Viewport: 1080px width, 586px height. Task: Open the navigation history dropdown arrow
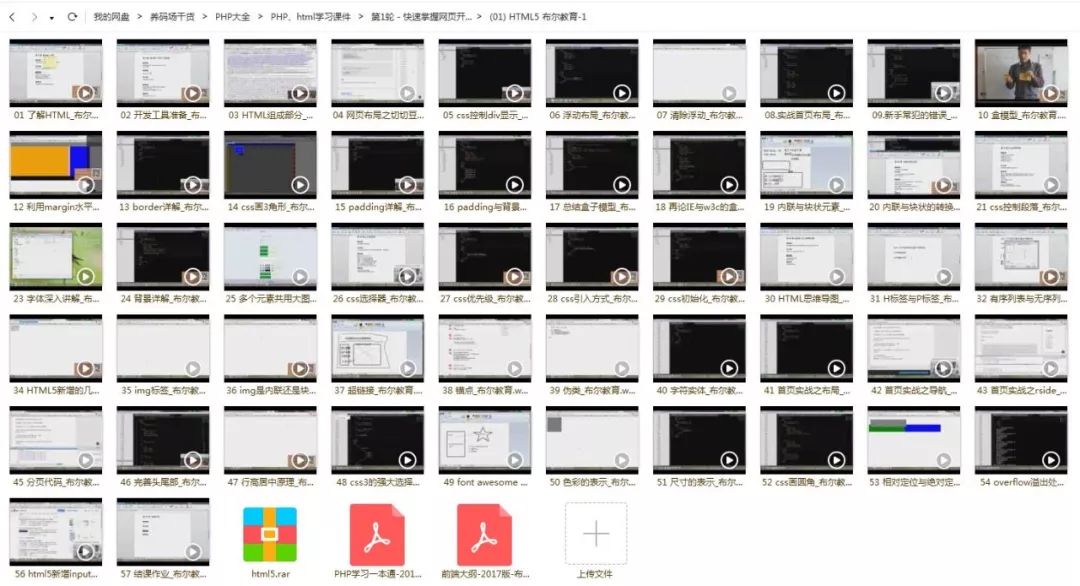[x=52, y=17]
